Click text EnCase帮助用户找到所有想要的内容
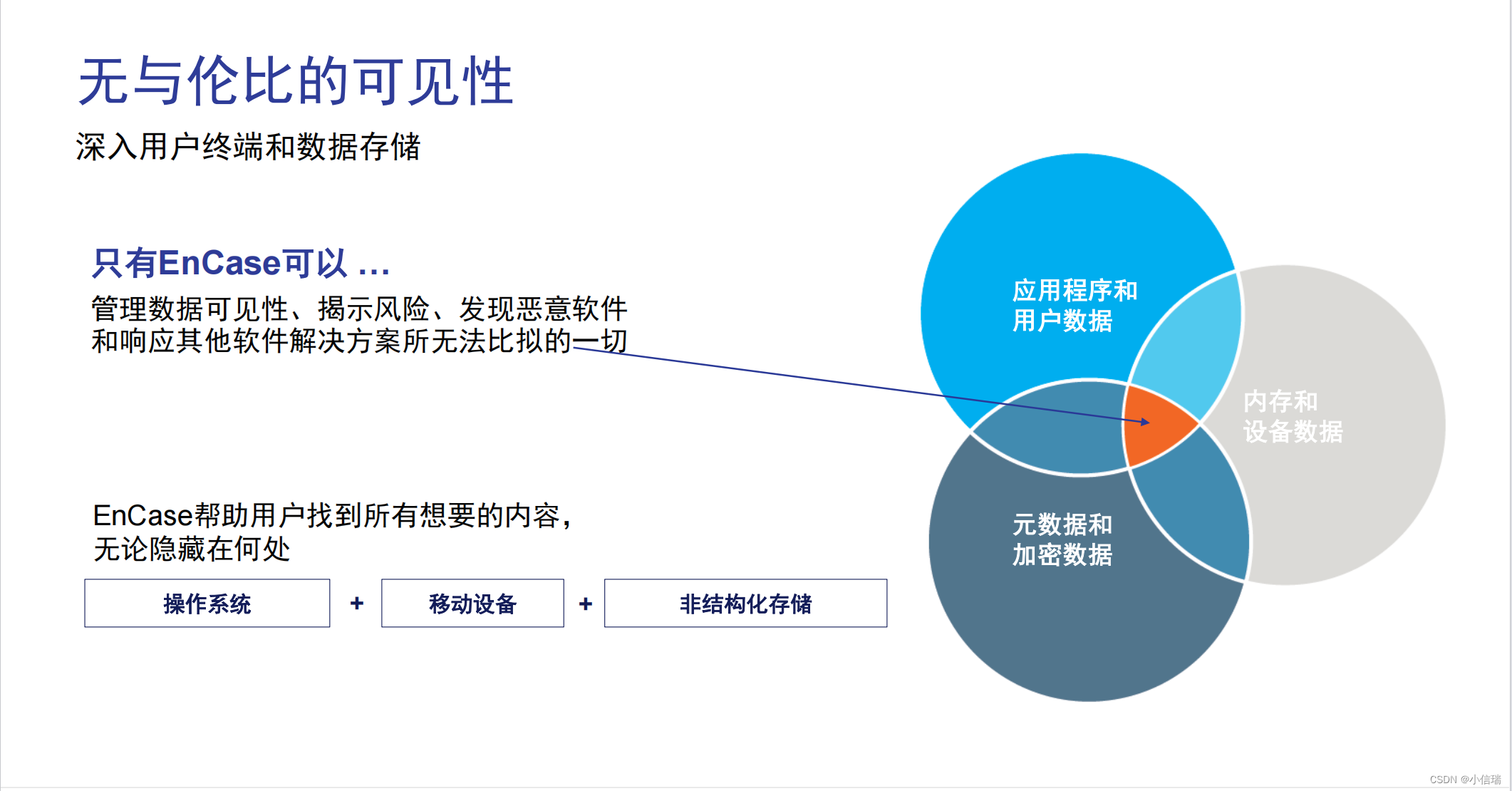Viewport: 1512px width, 791px height. click(x=332, y=515)
